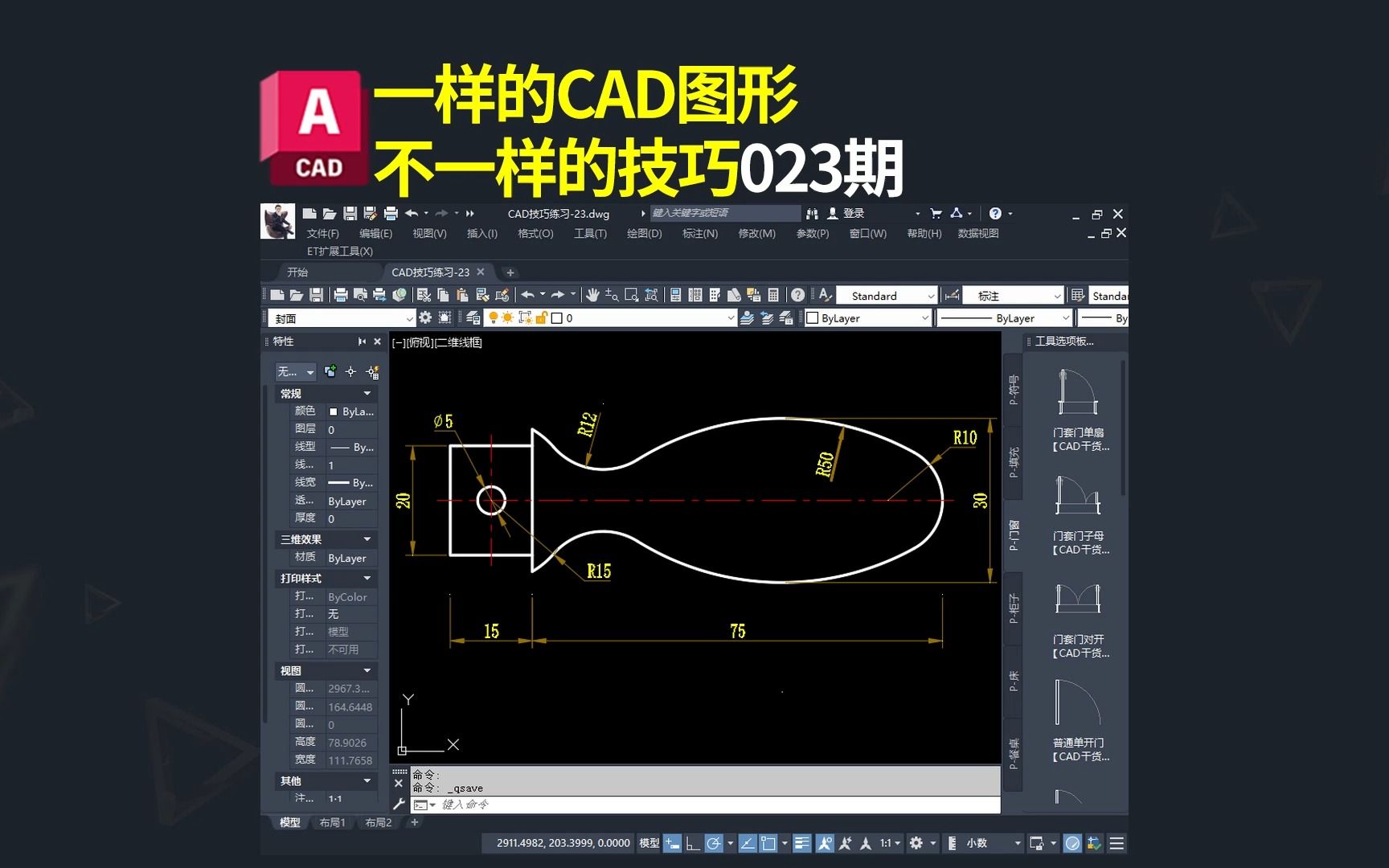Click the add layout plus button
This screenshot has width=1389, height=868.
[415, 822]
